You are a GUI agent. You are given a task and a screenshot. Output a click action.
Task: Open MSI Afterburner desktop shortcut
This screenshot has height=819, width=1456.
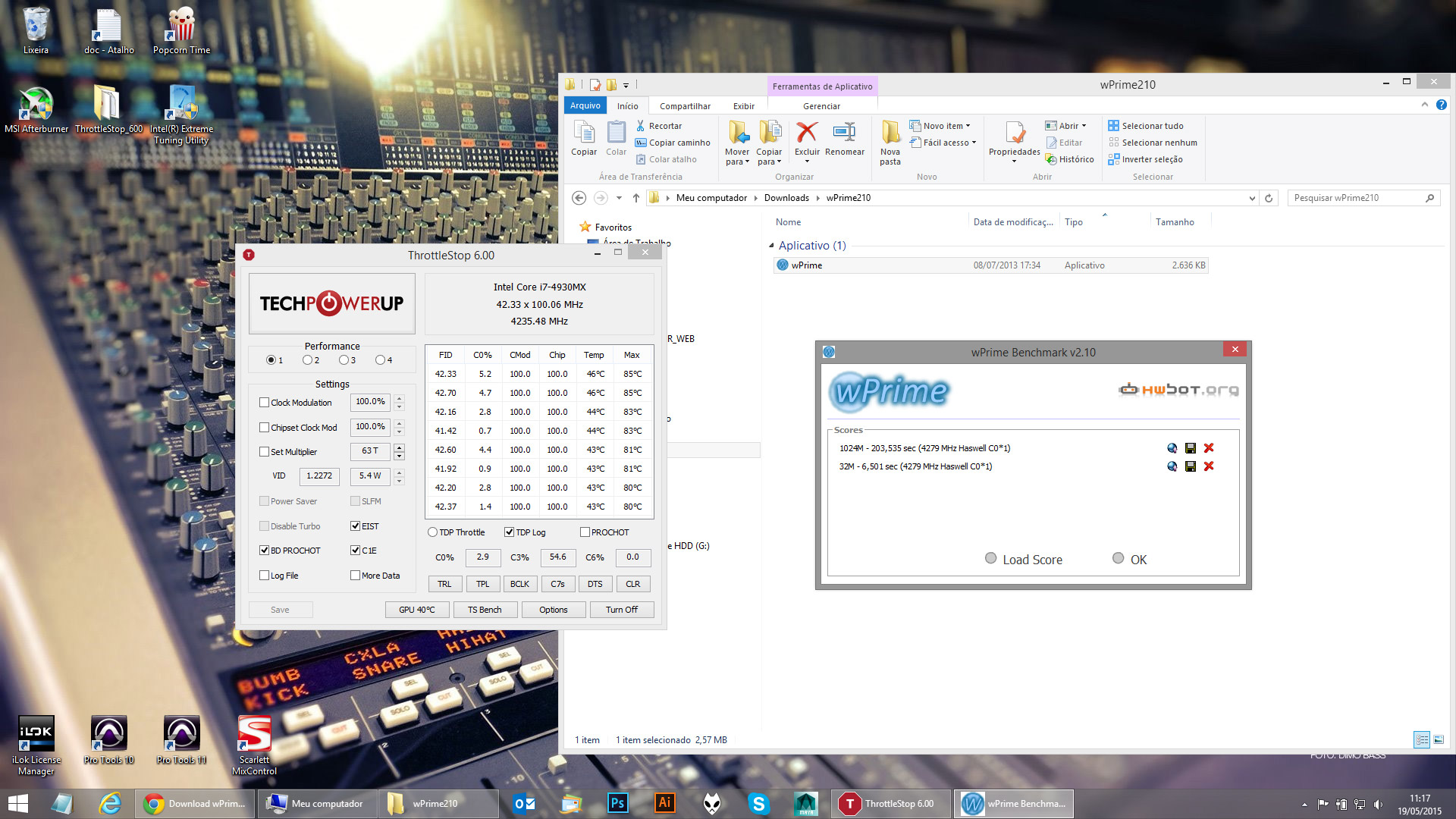[36, 110]
